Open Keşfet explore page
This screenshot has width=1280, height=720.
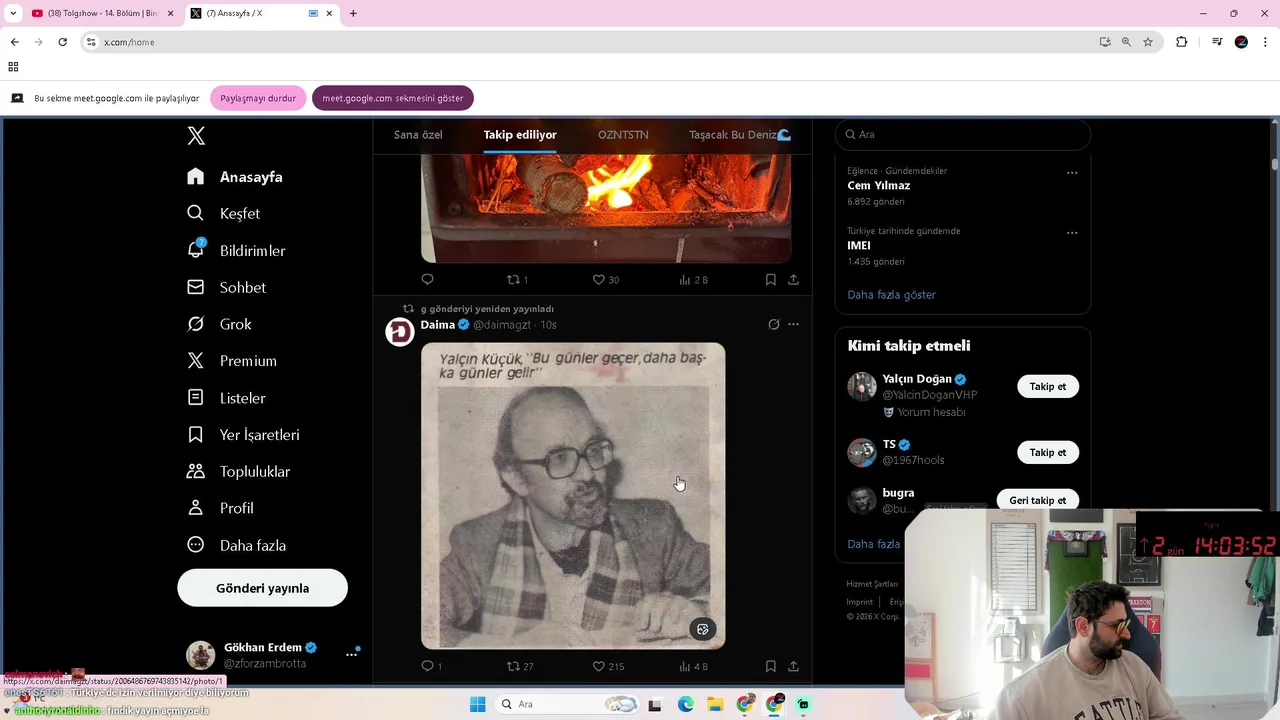pos(224,214)
